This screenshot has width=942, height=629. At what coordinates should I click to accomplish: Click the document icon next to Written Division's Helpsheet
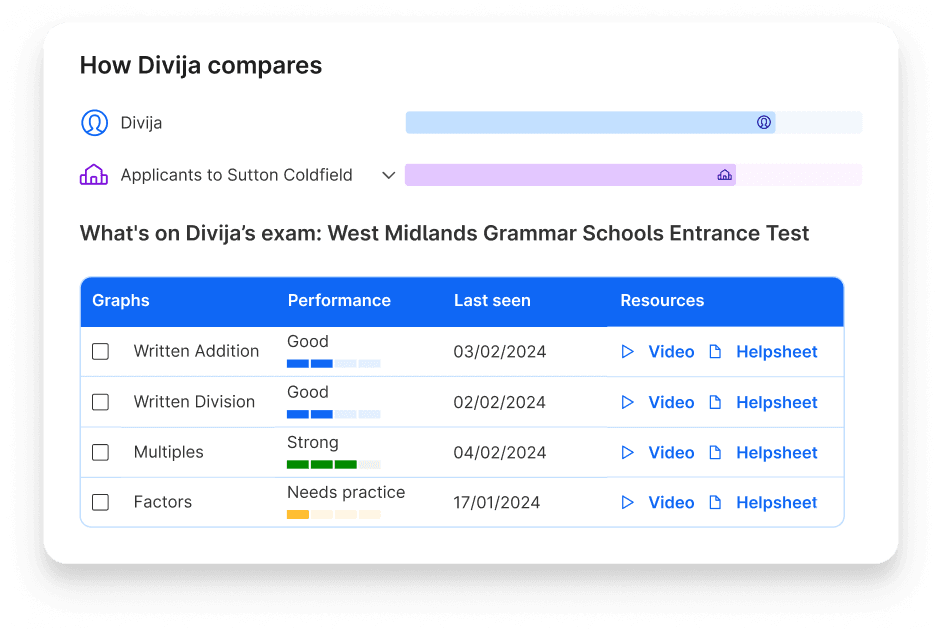click(x=715, y=402)
